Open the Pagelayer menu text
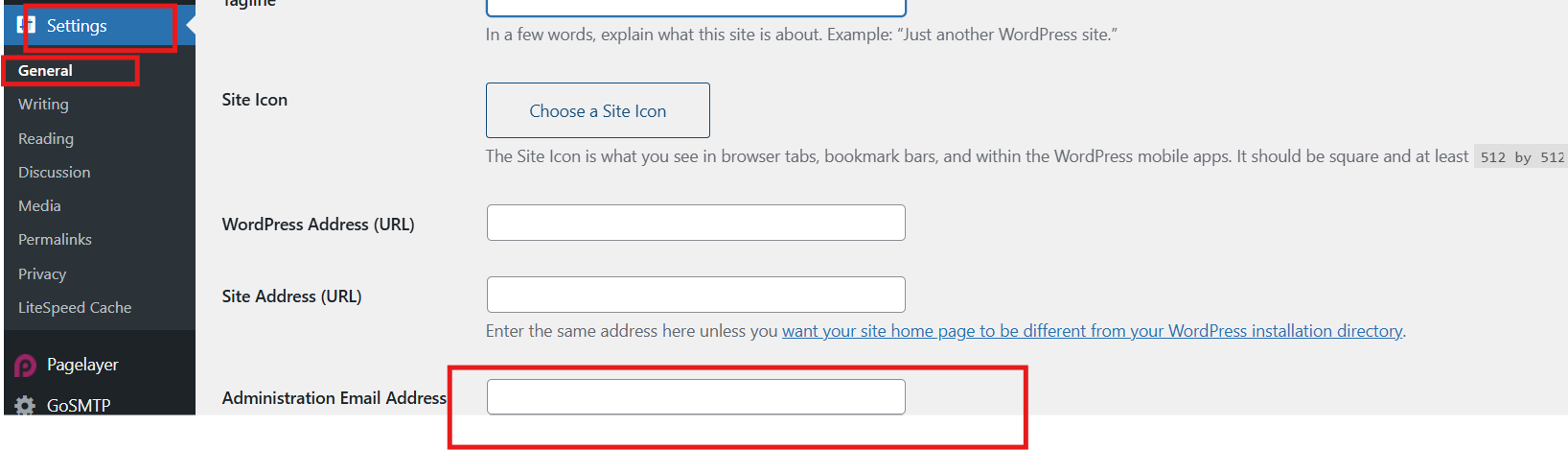 (x=82, y=365)
